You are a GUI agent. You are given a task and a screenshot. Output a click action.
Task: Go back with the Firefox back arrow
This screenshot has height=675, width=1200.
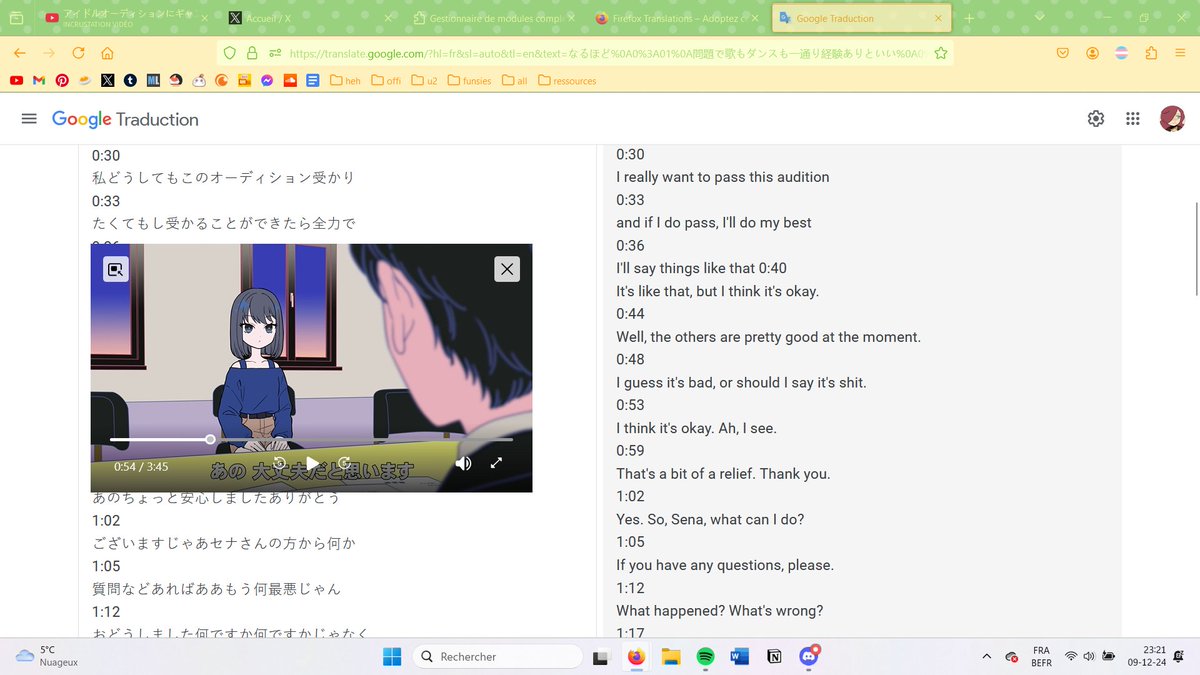20,53
